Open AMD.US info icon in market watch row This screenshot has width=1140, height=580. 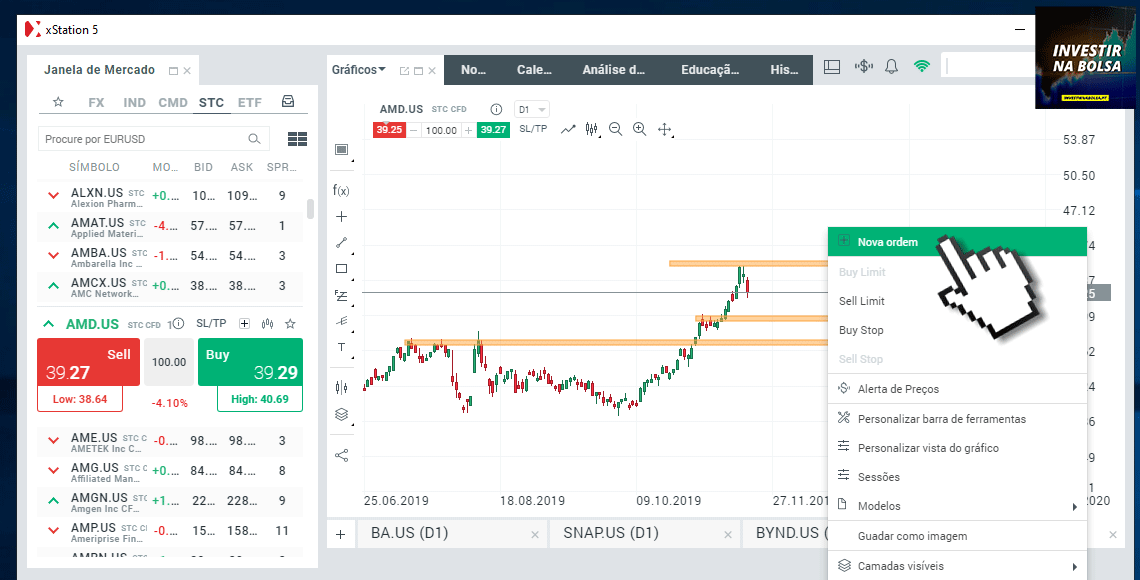coord(179,323)
